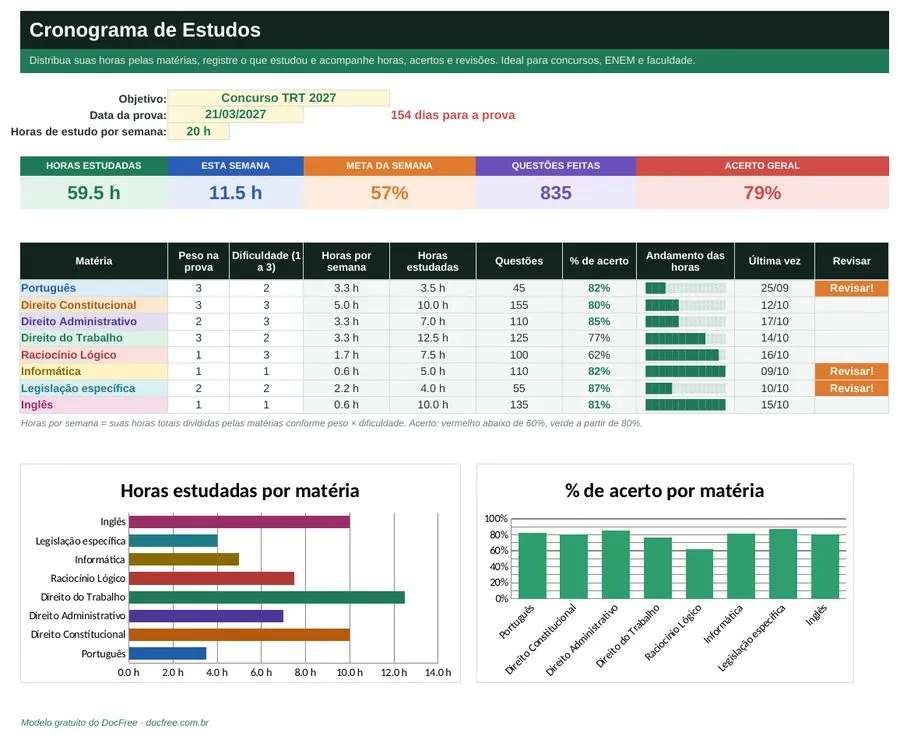Click the weekly hours cell 20 h

(x=198, y=131)
